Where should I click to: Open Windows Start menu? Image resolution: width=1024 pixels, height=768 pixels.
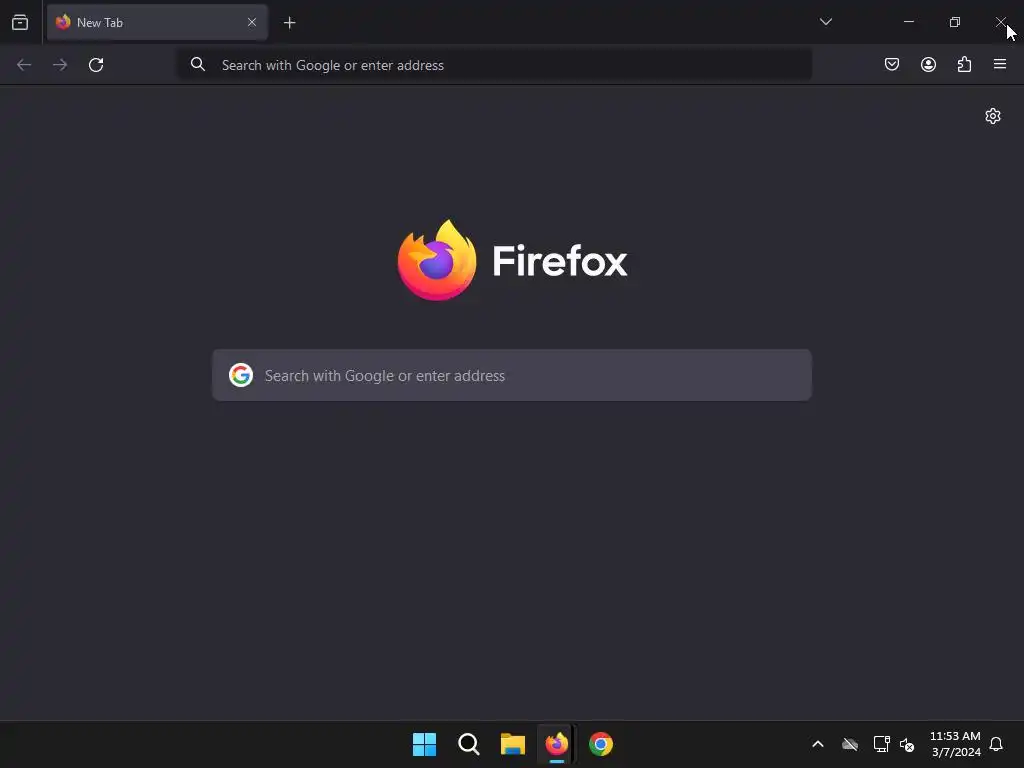424,744
